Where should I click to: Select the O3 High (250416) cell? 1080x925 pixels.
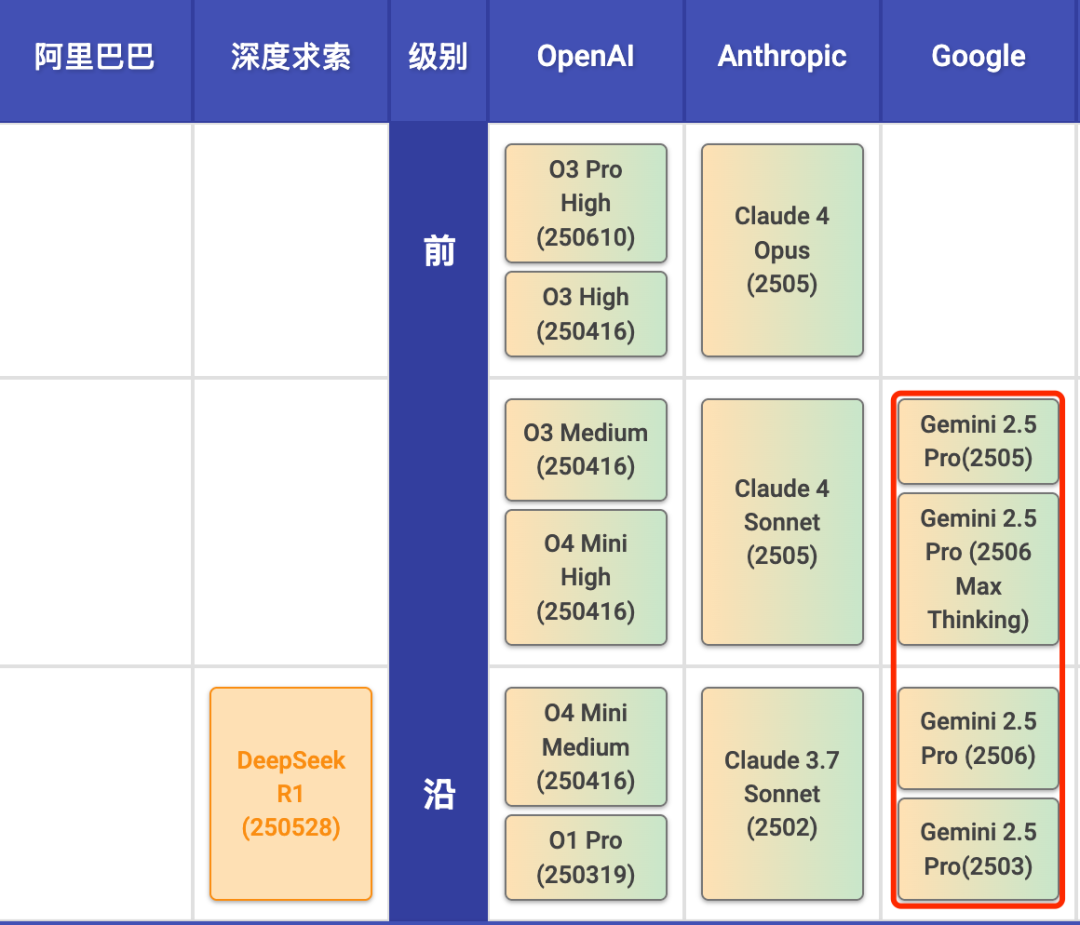(x=585, y=314)
